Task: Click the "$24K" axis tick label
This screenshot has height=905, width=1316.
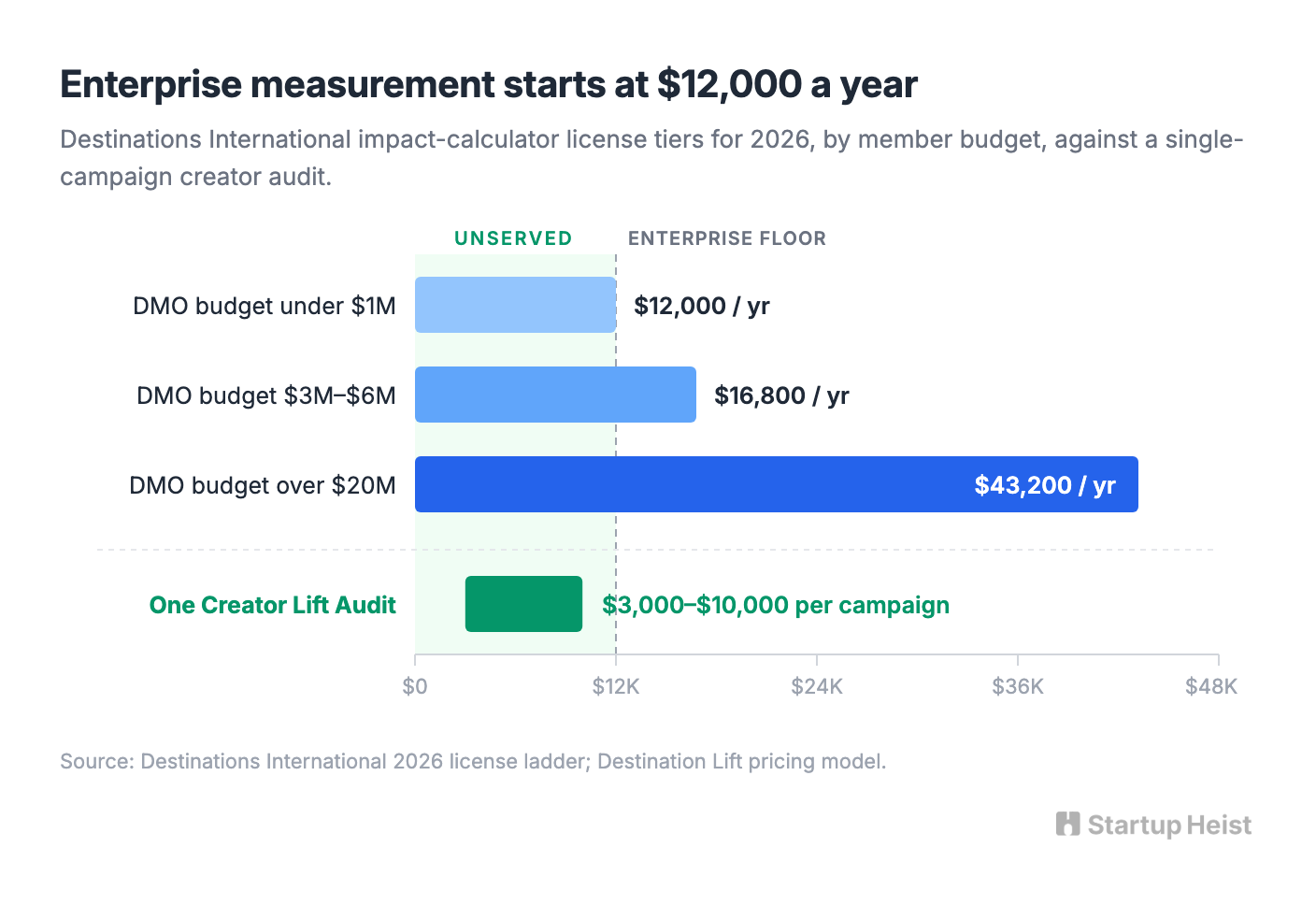Action: pyautogui.click(x=817, y=686)
